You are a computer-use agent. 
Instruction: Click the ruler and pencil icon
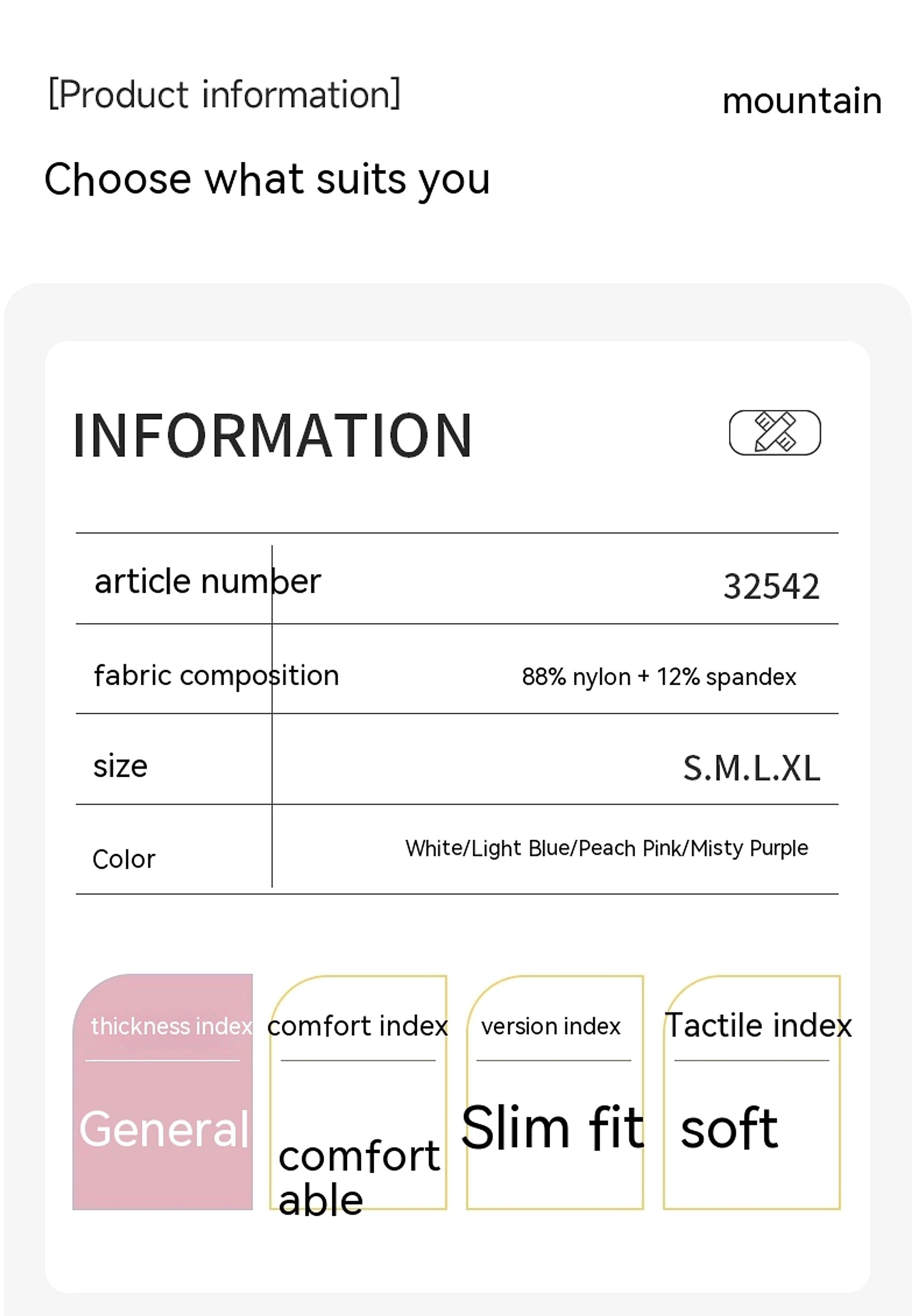pos(774,433)
